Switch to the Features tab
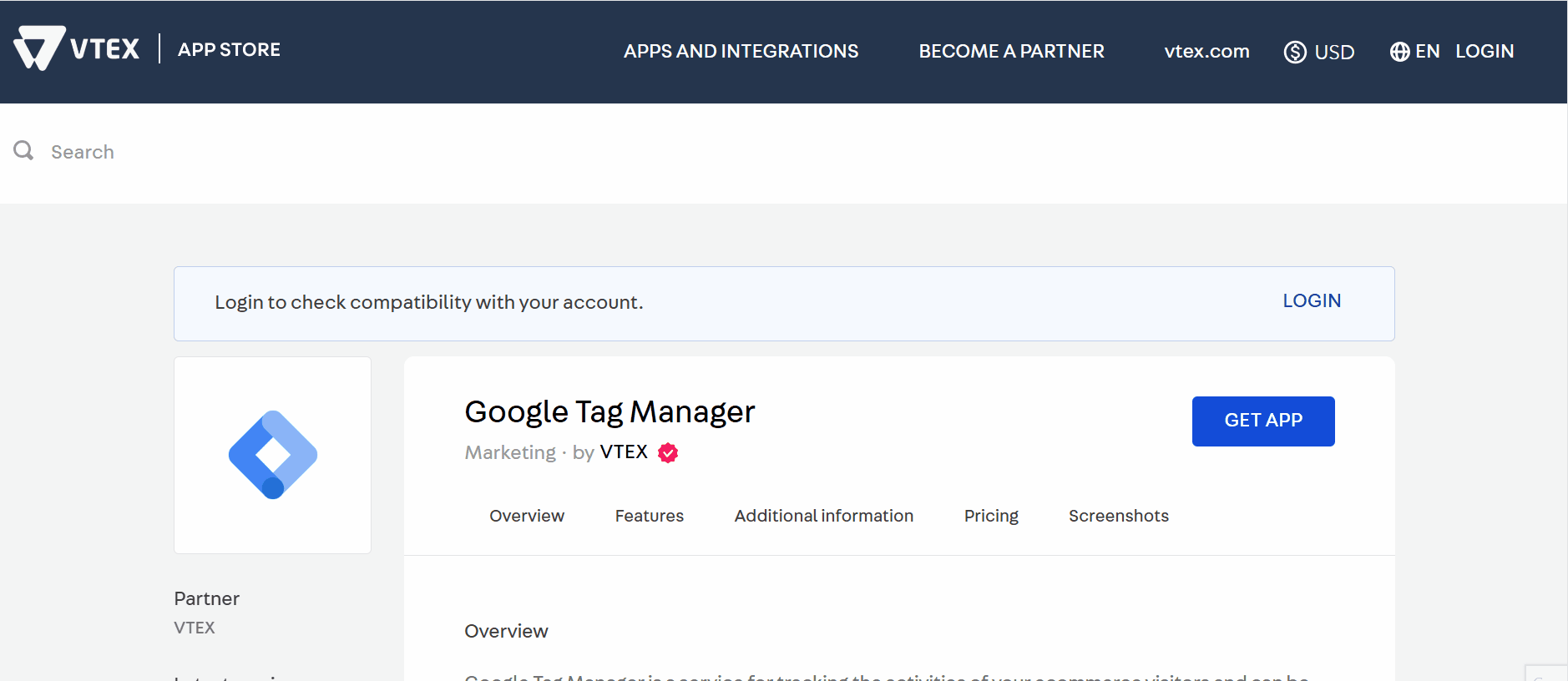Screen dimensions: 1568x681 point(650,516)
